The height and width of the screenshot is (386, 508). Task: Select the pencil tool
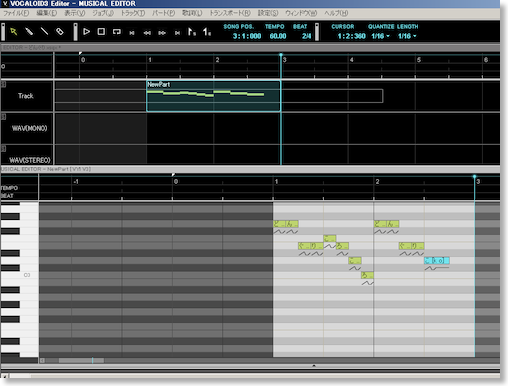click(29, 32)
